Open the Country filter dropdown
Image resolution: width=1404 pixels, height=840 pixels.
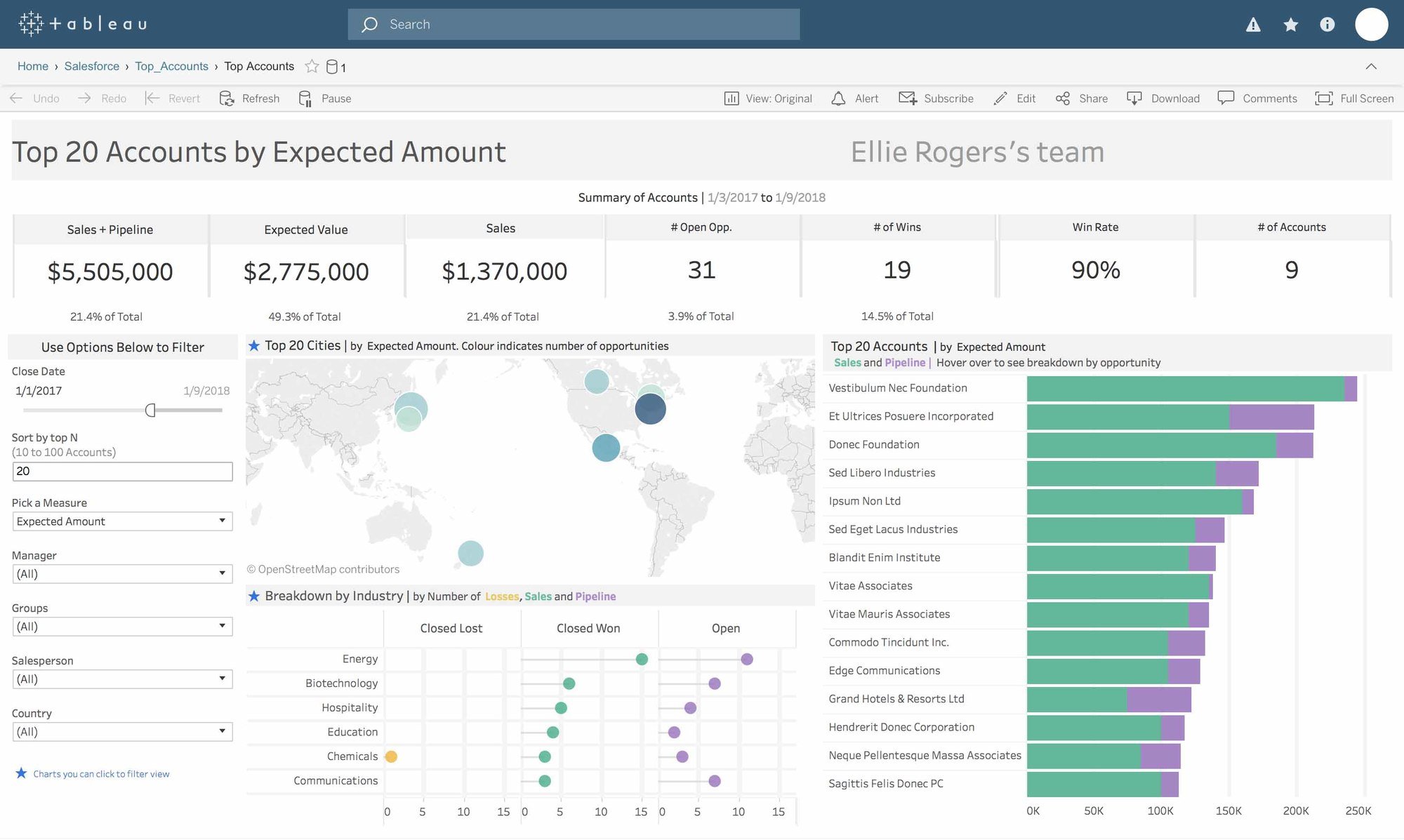122,732
